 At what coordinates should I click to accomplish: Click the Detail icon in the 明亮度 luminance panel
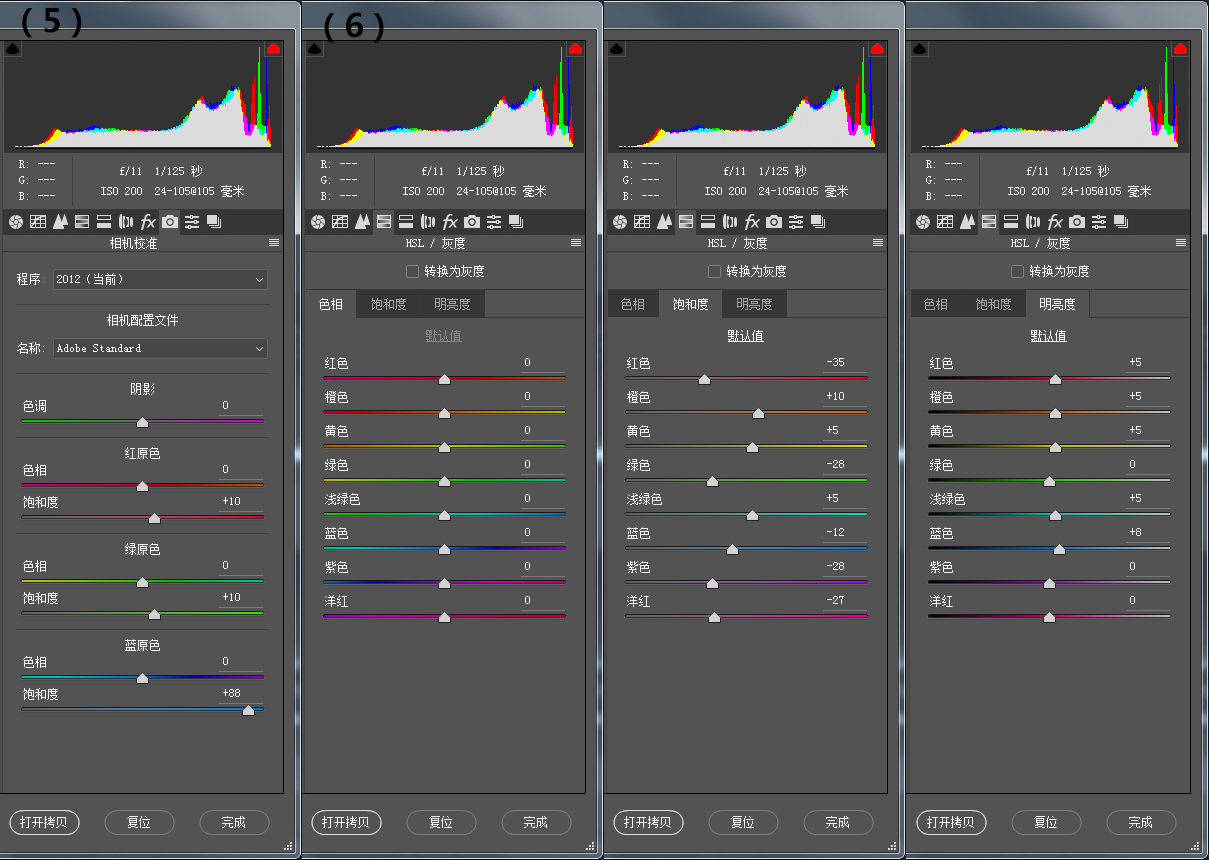coord(967,222)
